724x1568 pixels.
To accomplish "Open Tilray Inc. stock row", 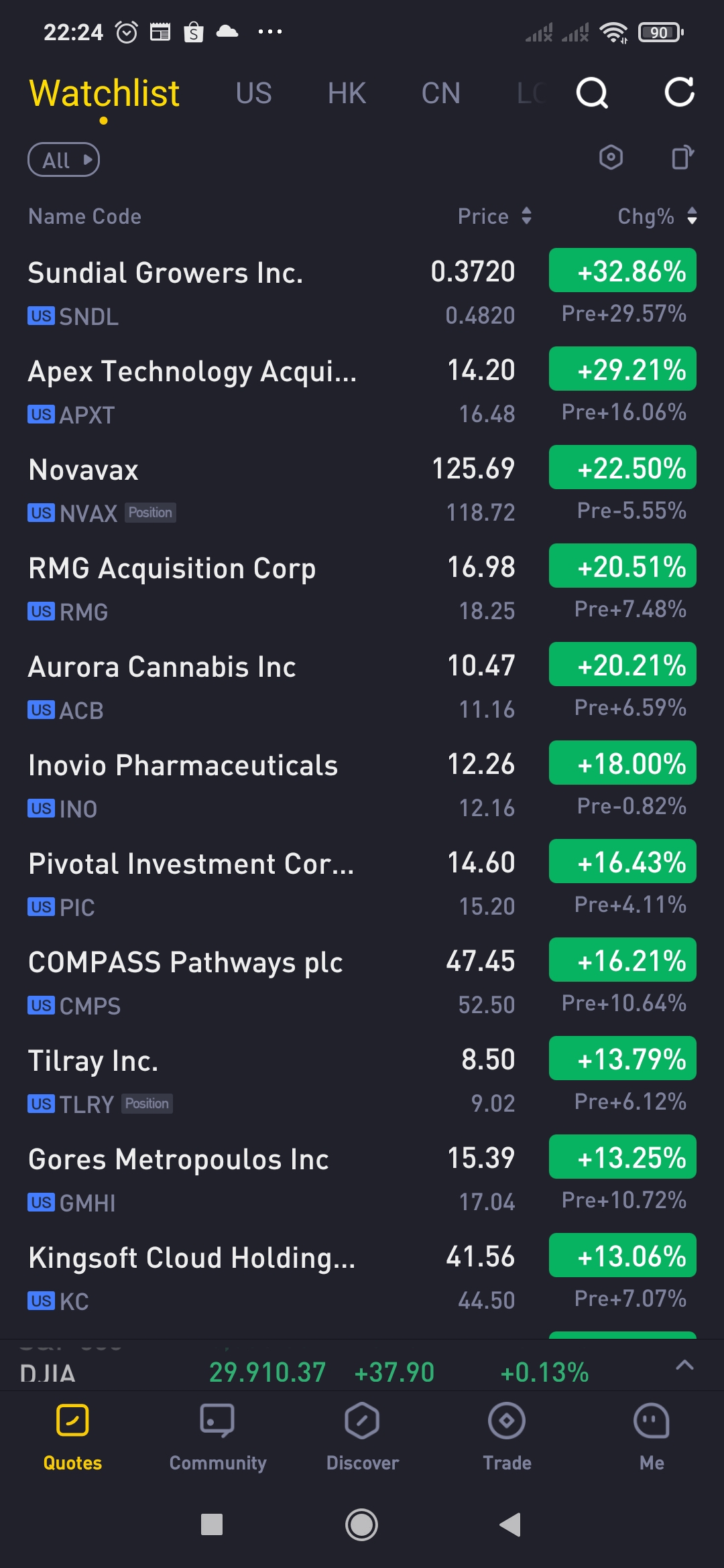I will click(201, 1081).
